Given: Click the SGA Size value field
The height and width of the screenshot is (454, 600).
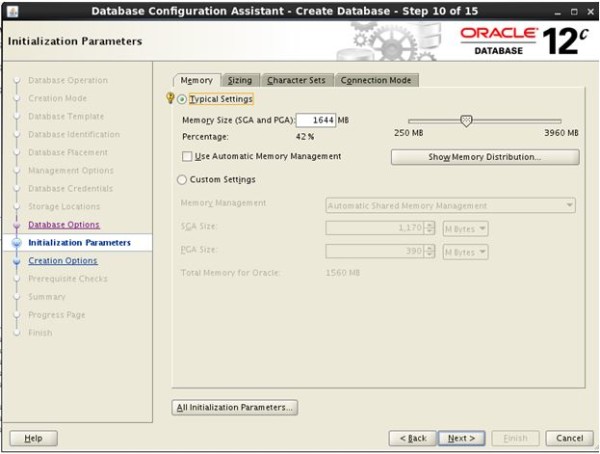Looking at the screenshot, I should pos(375,228).
